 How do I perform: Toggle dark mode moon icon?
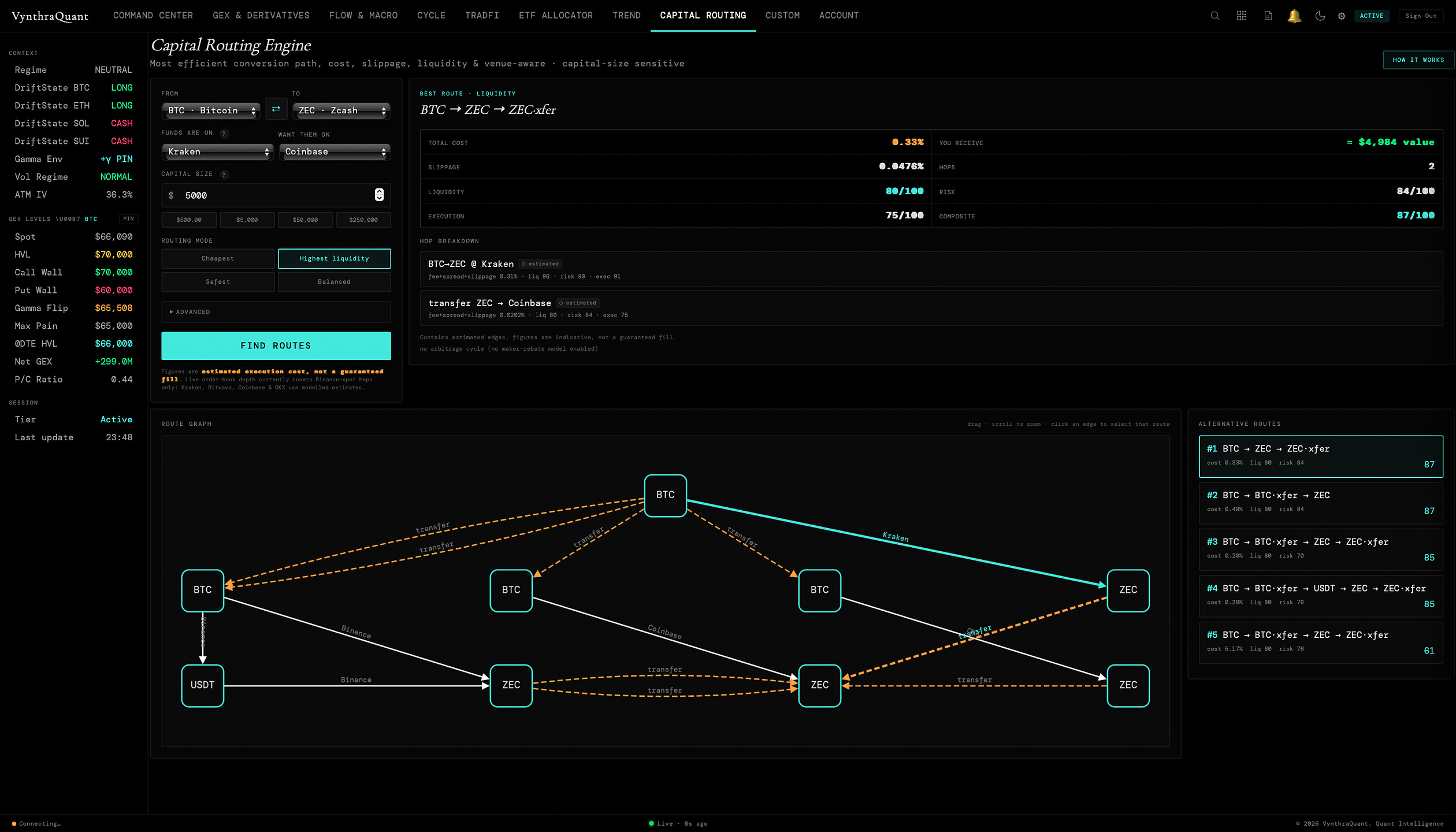(x=1320, y=16)
